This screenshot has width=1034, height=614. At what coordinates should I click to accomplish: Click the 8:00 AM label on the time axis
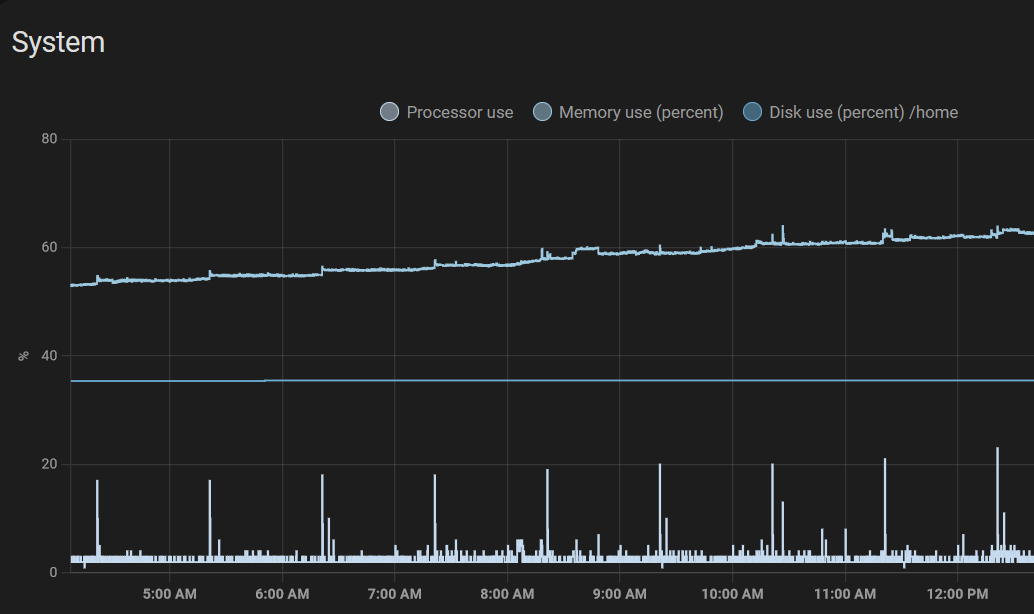(508, 593)
